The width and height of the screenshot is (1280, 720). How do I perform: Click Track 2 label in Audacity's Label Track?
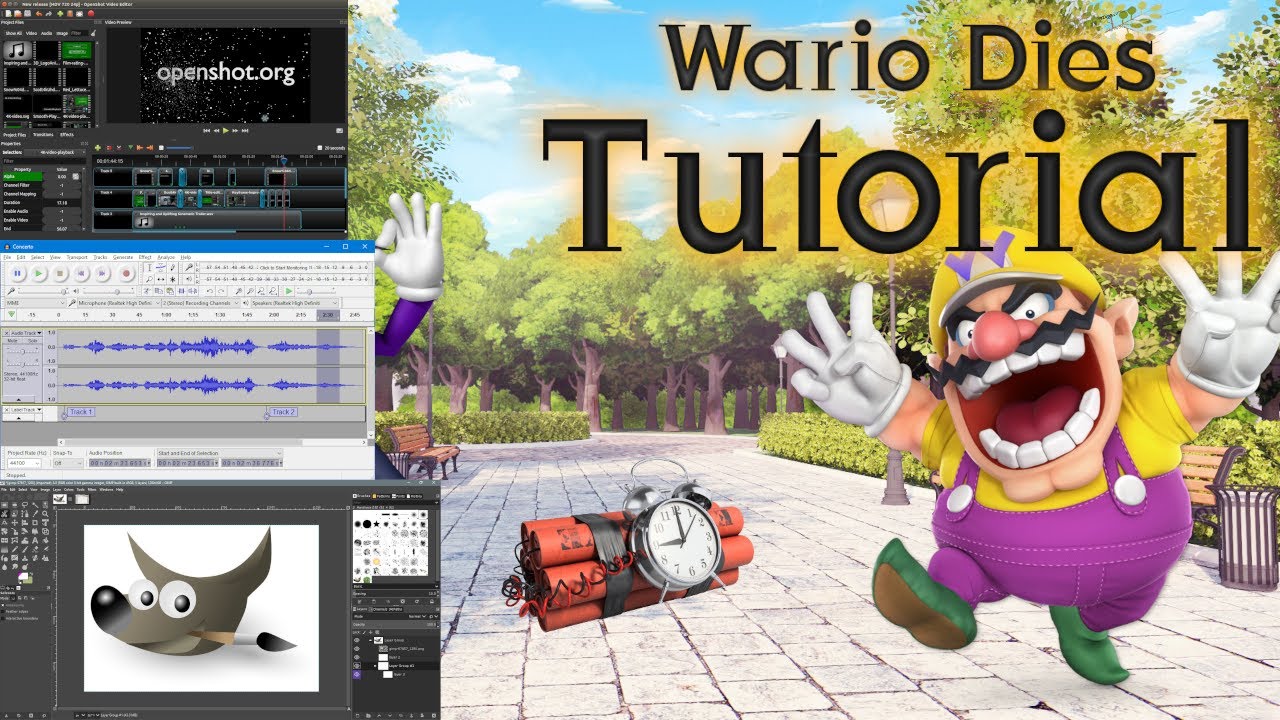click(x=284, y=412)
